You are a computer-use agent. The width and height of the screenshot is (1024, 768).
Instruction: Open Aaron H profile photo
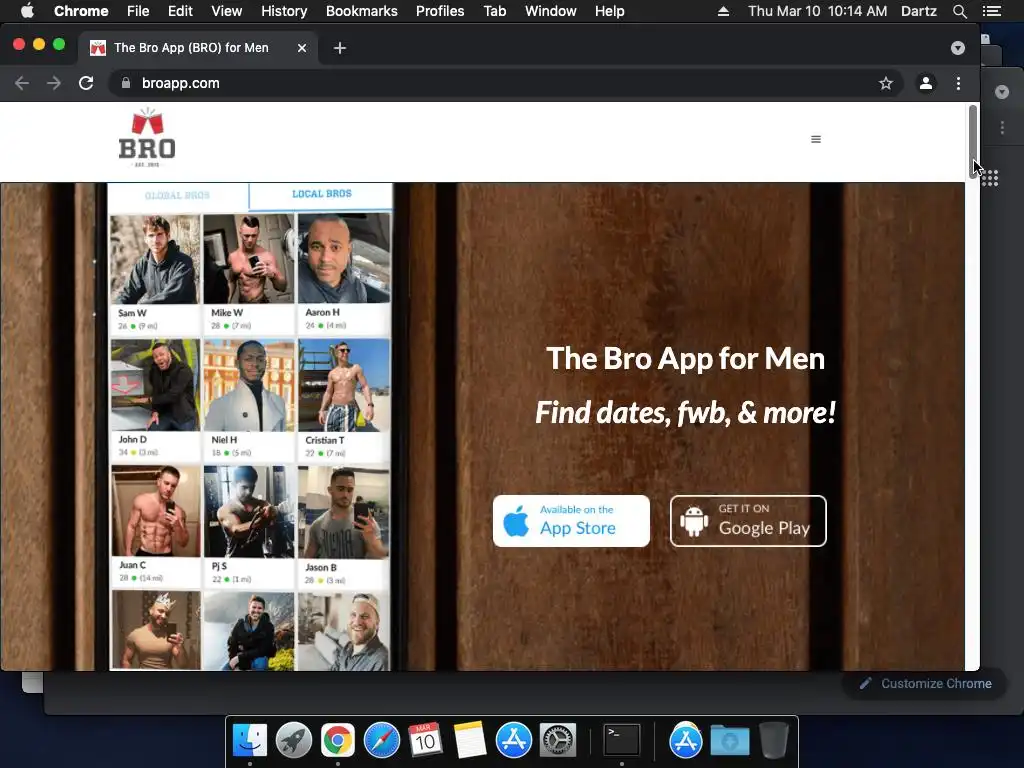(344, 259)
